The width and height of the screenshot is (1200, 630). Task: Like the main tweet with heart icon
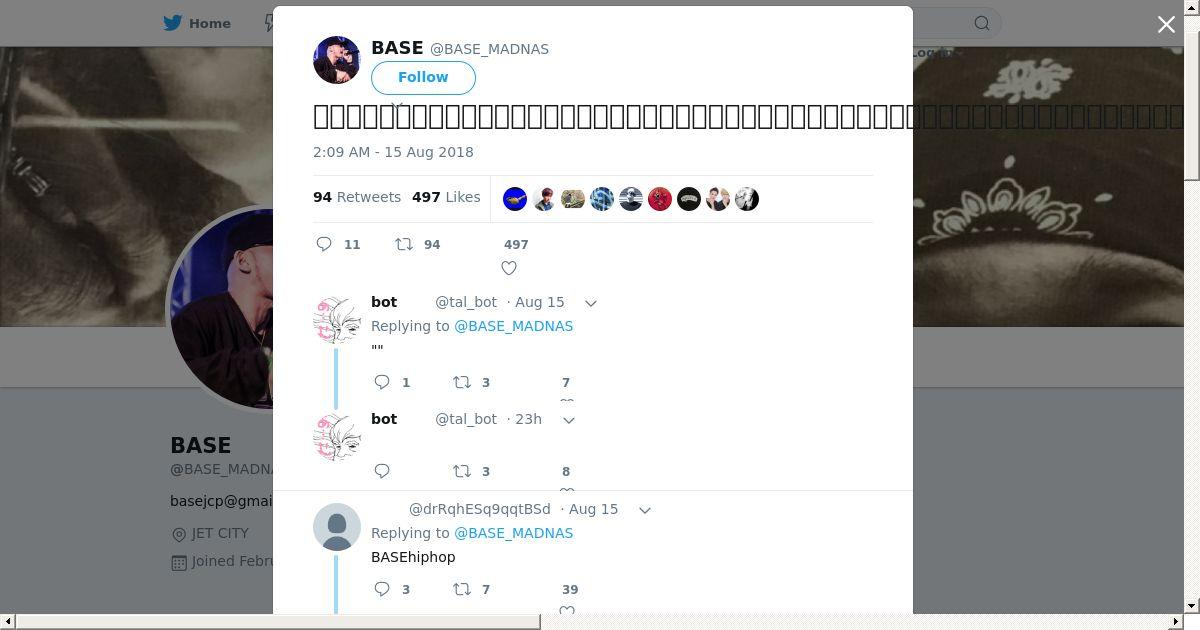click(509, 268)
